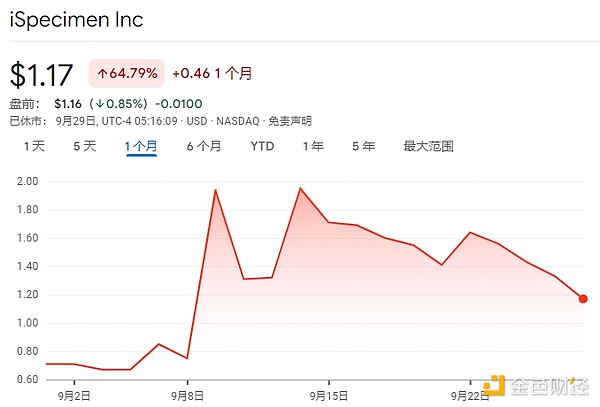This screenshot has width=600, height=407.
Task: Open the 5年 chart range
Action: pyautogui.click(x=363, y=146)
